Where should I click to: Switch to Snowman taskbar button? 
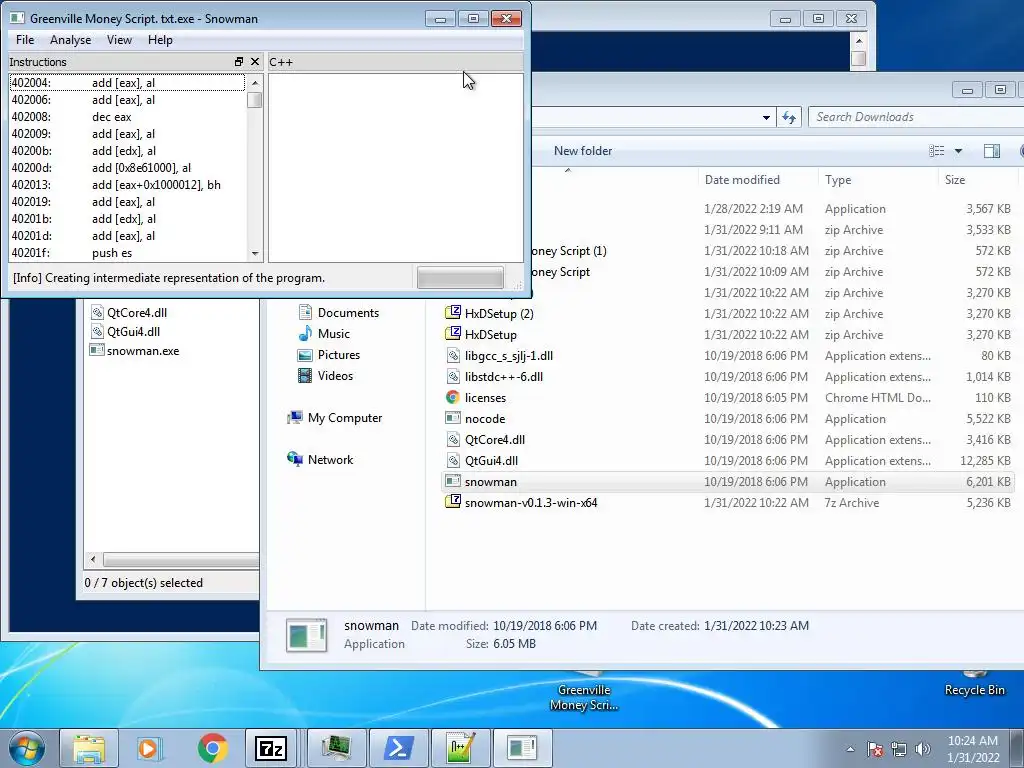522,748
